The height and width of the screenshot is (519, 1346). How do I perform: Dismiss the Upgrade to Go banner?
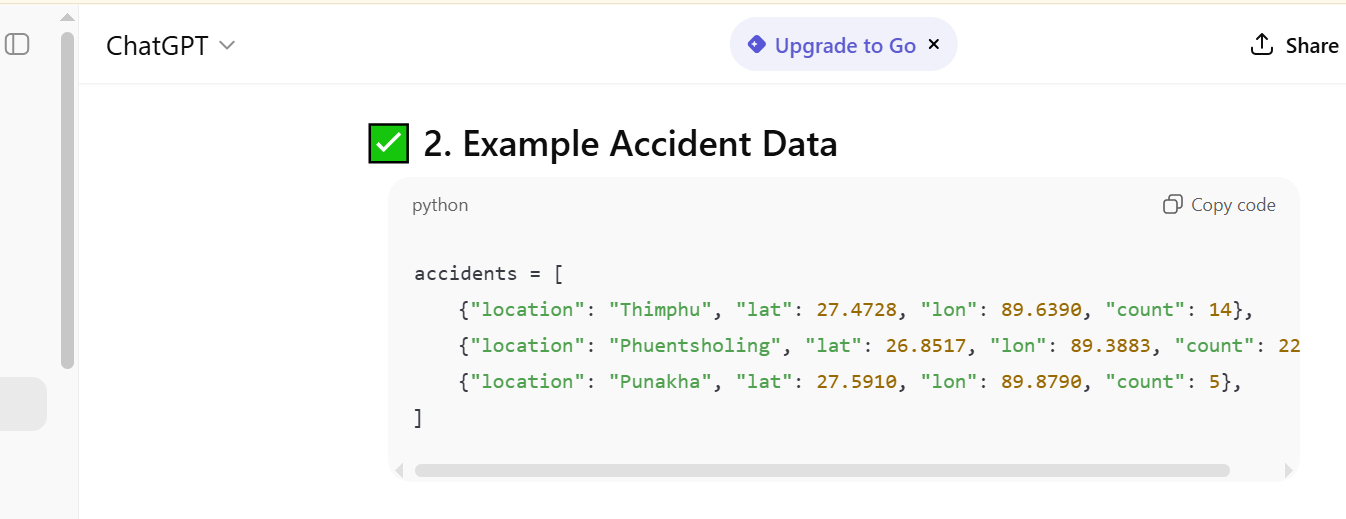[x=934, y=45]
